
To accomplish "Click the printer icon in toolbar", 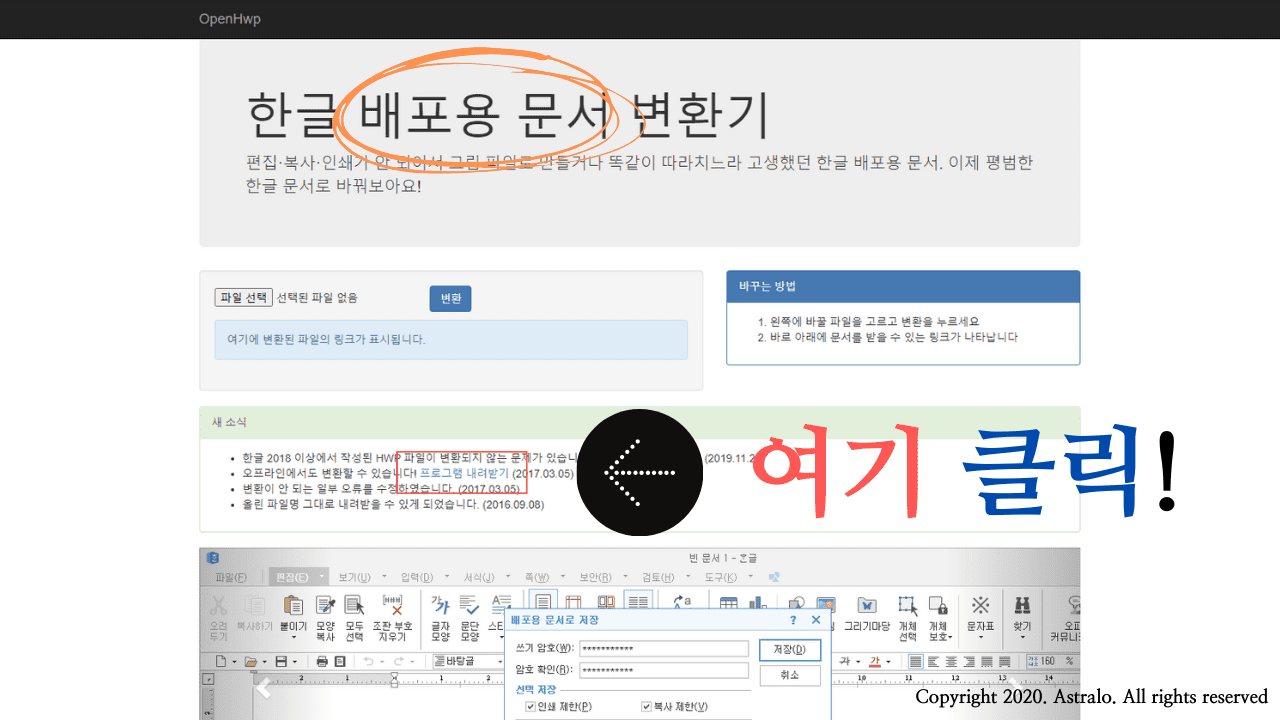I will coord(322,661).
